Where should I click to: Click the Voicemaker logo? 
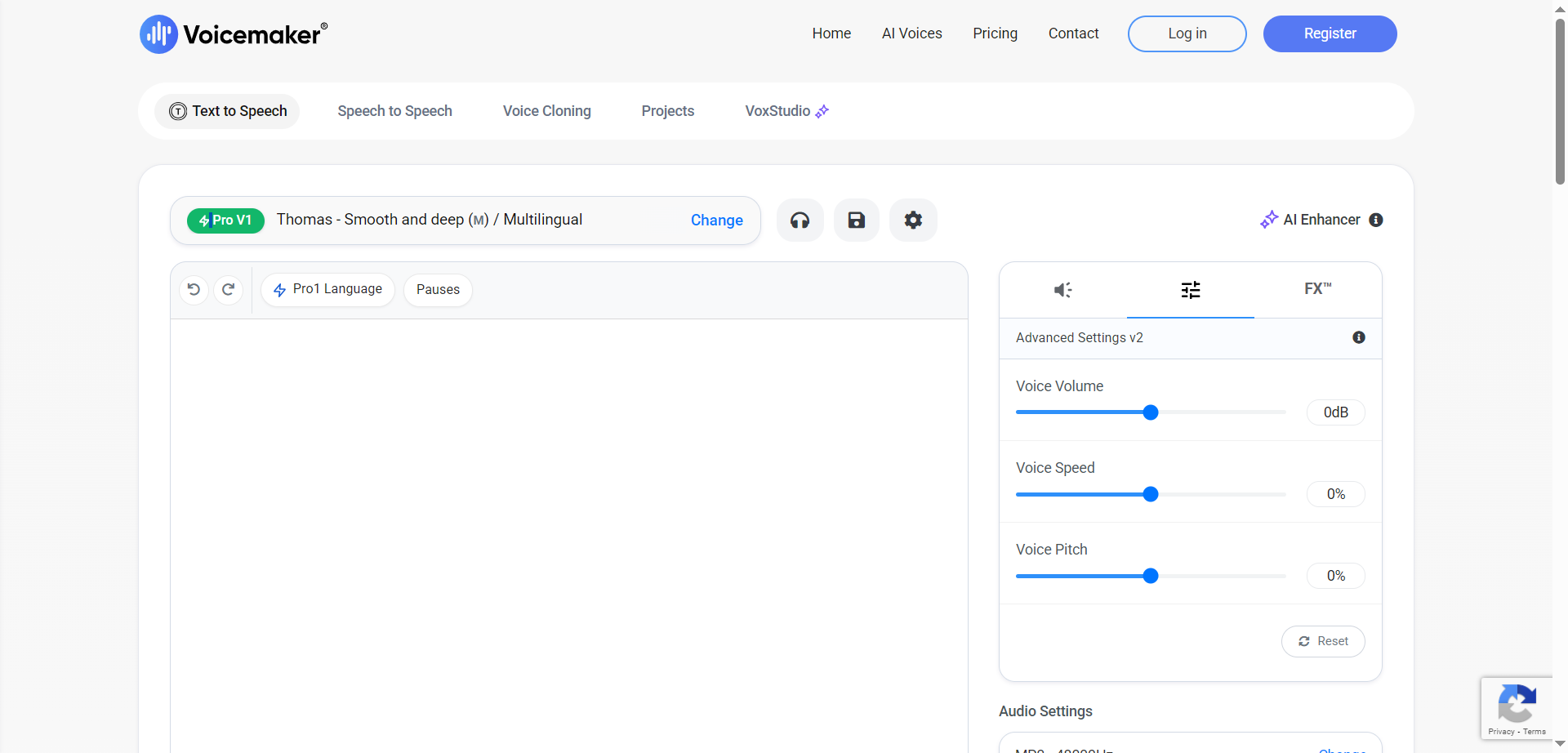[x=234, y=34]
